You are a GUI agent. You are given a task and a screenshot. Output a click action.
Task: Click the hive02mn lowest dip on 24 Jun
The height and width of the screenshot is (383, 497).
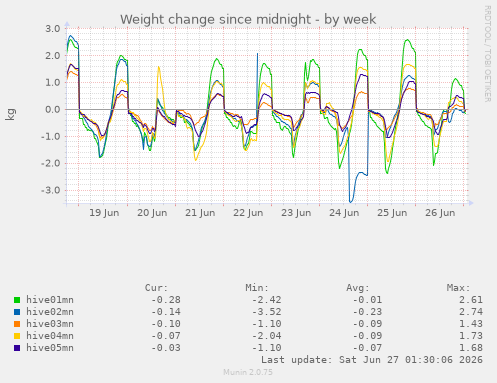[x=350, y=201]
